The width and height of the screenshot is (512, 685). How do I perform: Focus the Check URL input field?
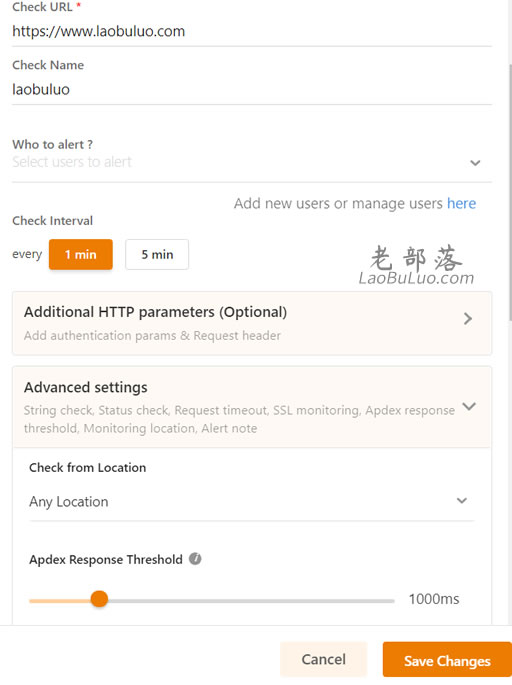252,31
